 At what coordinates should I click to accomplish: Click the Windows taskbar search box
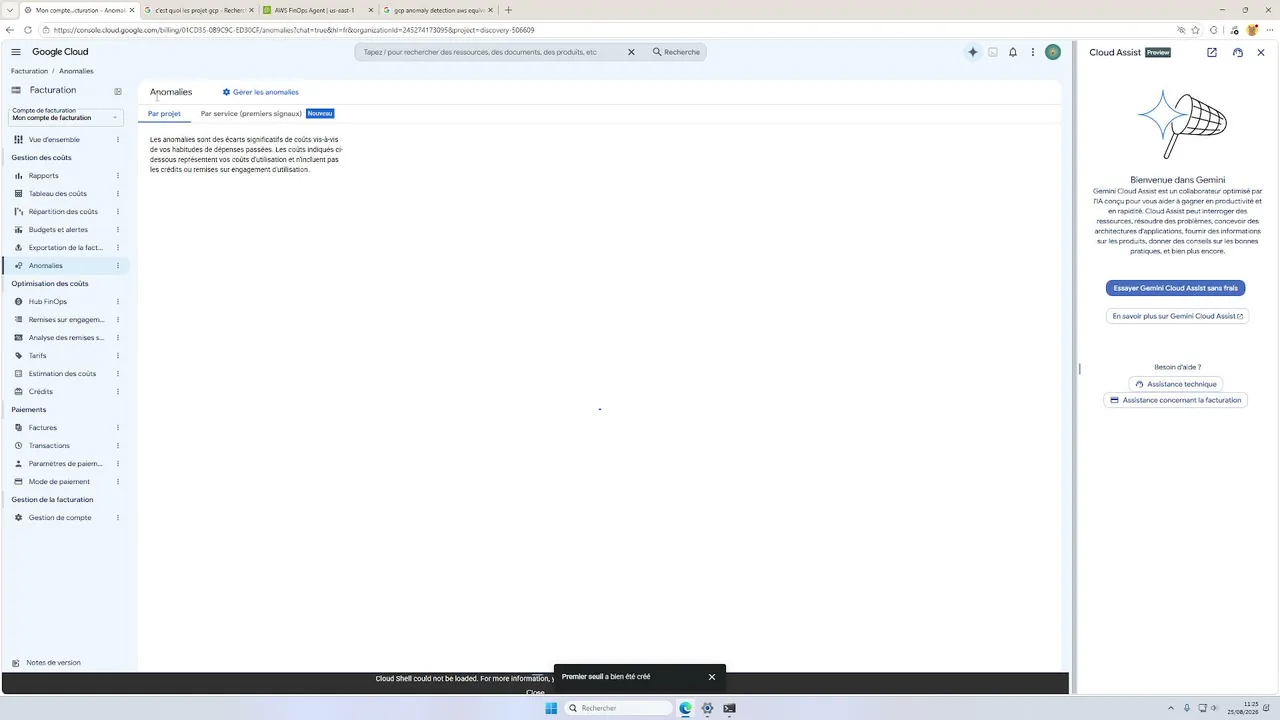click(619, 708)
